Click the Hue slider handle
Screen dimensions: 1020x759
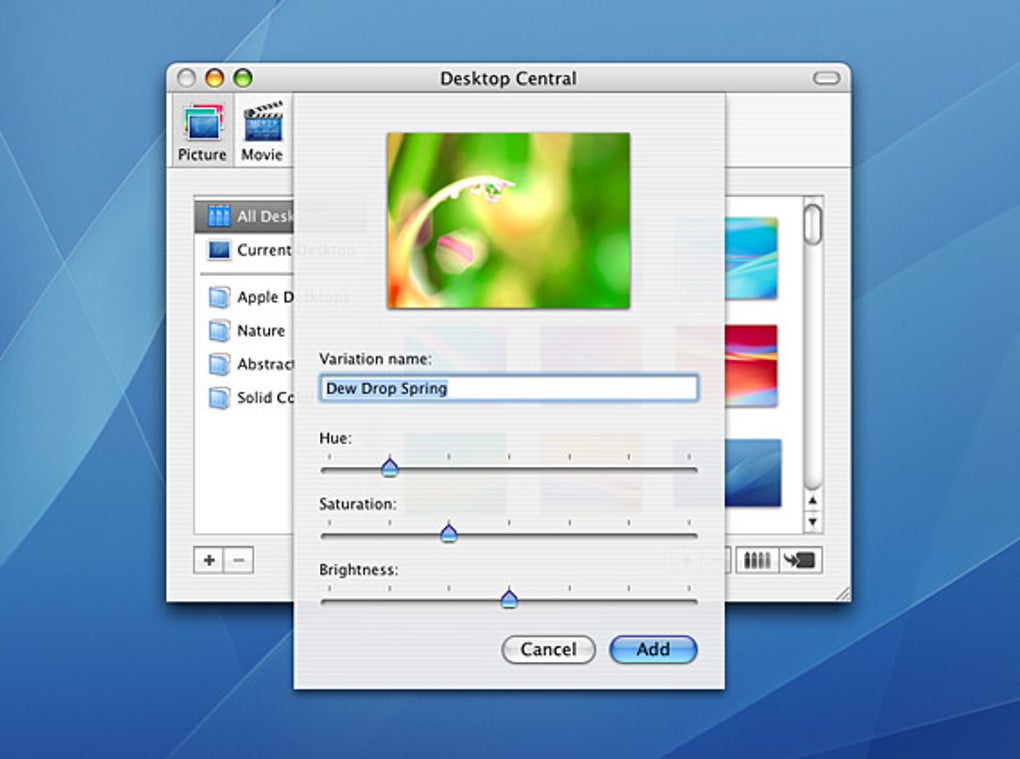pos(390,467)
